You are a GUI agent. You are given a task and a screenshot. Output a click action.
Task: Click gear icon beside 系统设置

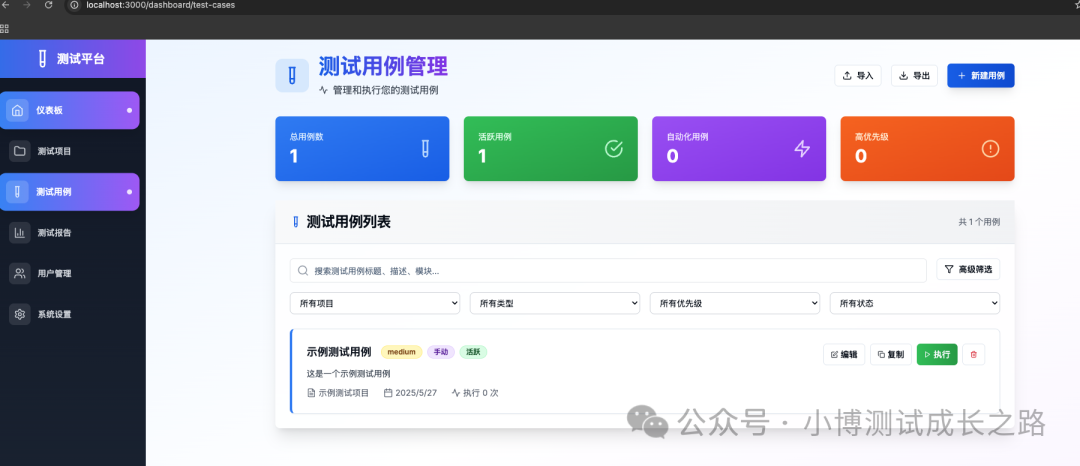tap(19, 314)
